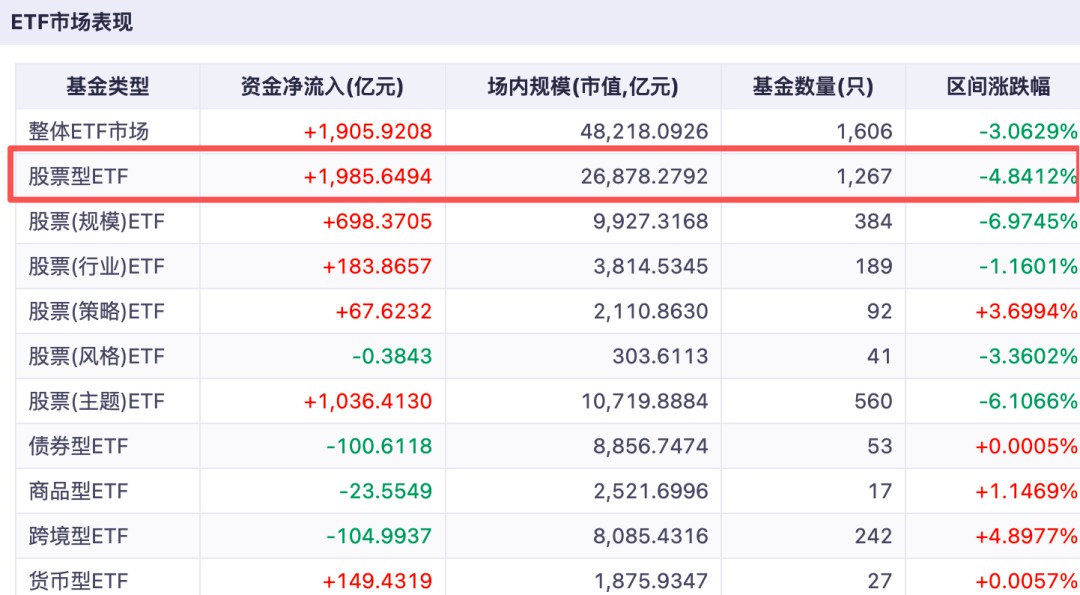Viewport: 1080px width, 595px height.
Task: Sort by 资金净流入(亿元) column header
Action: point(322,87)
